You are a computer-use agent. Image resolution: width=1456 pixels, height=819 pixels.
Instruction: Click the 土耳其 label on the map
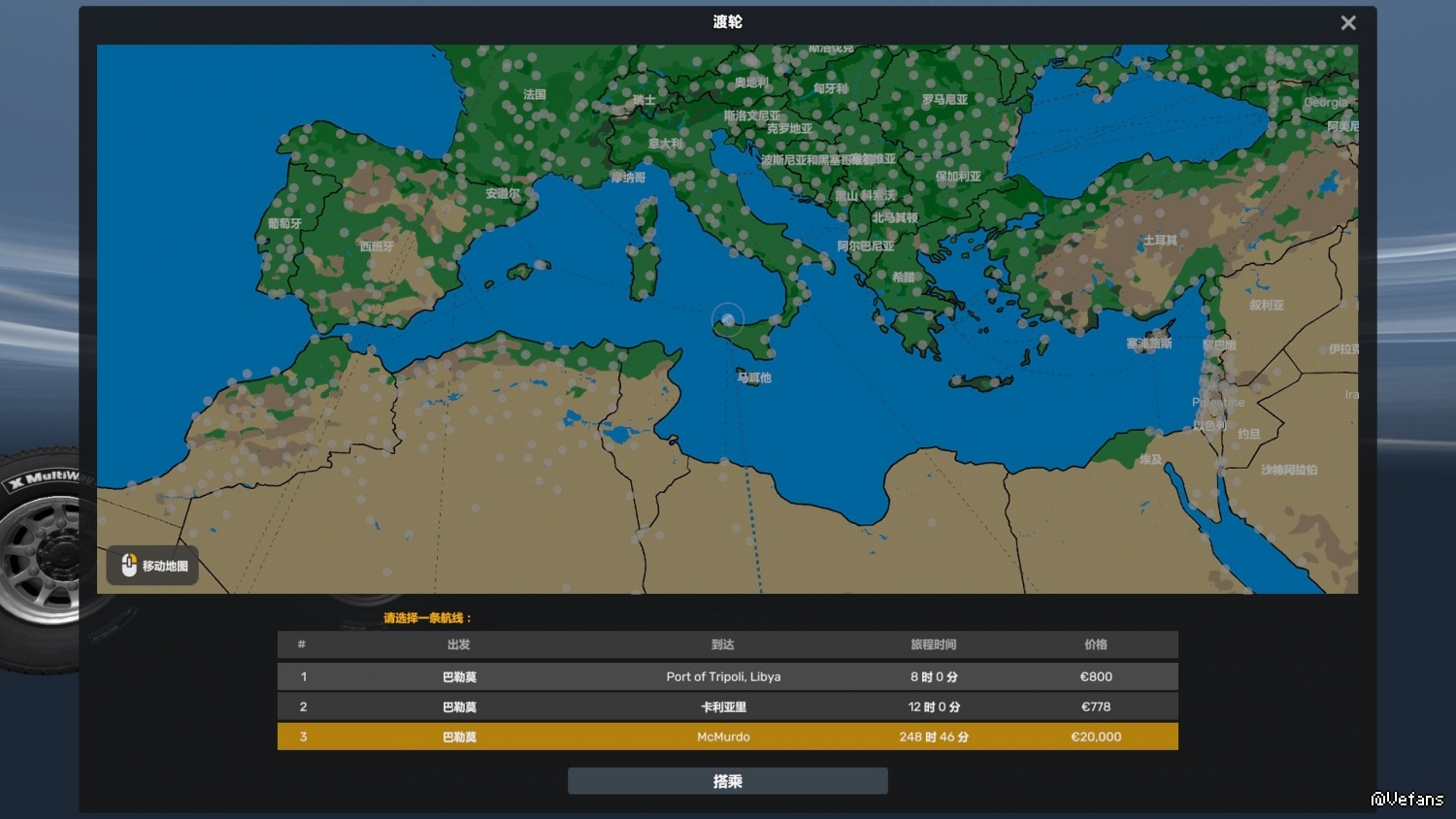[1160, 240]
